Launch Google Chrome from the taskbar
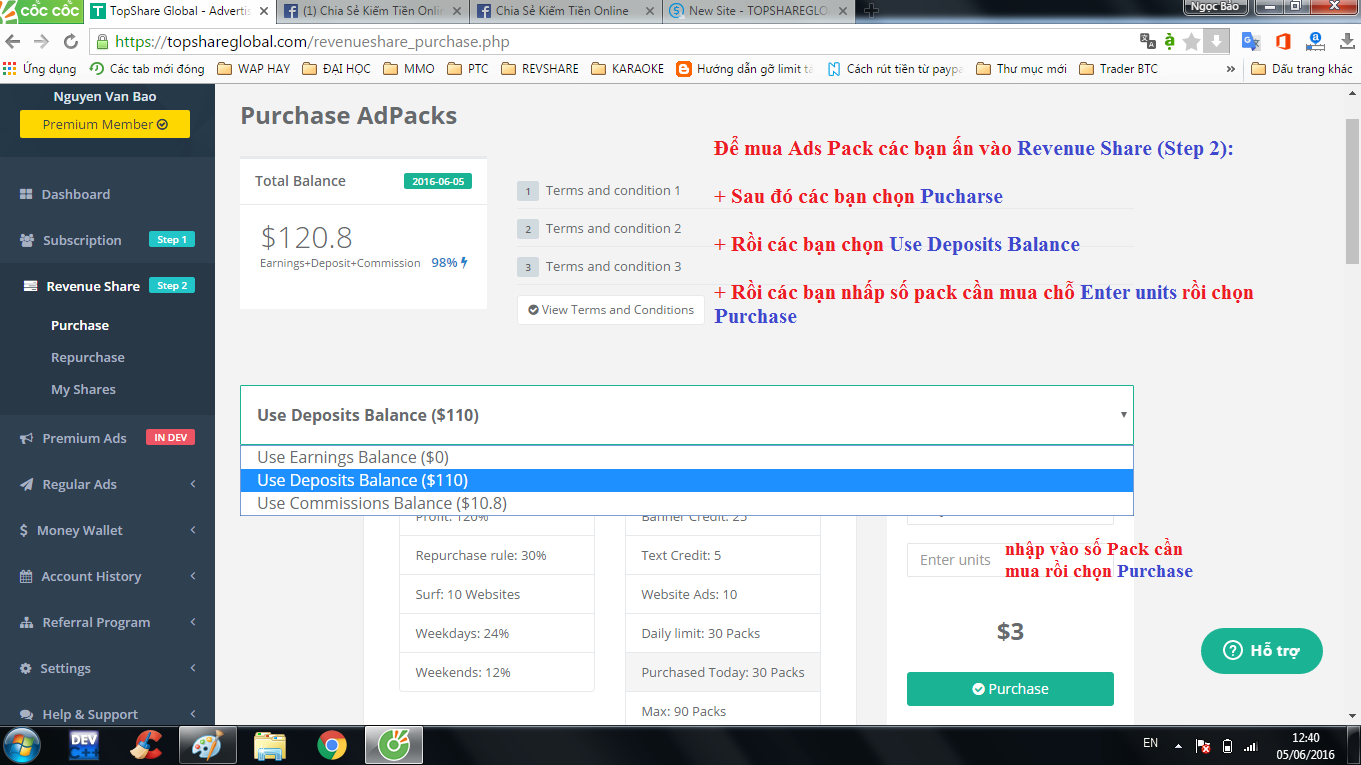The height and width of the screenshot is (765, 1361). tap(332, 746)
